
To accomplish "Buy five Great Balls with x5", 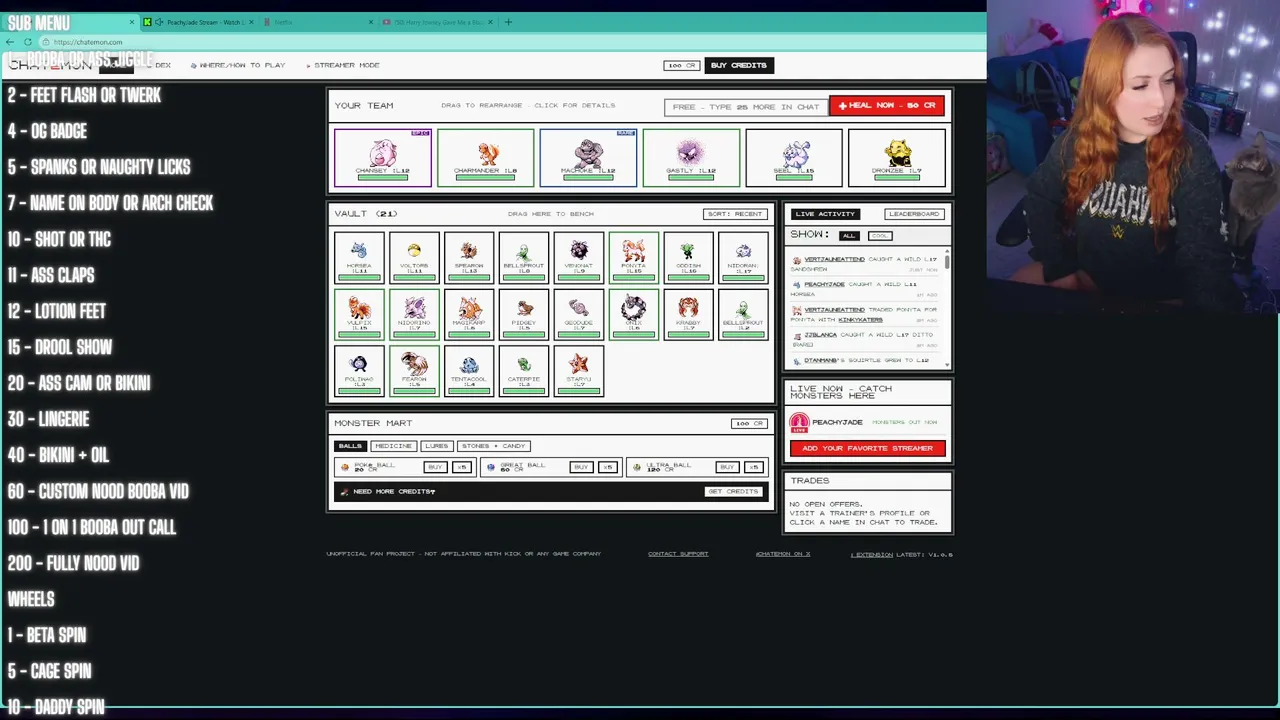I will click(608, 467).
